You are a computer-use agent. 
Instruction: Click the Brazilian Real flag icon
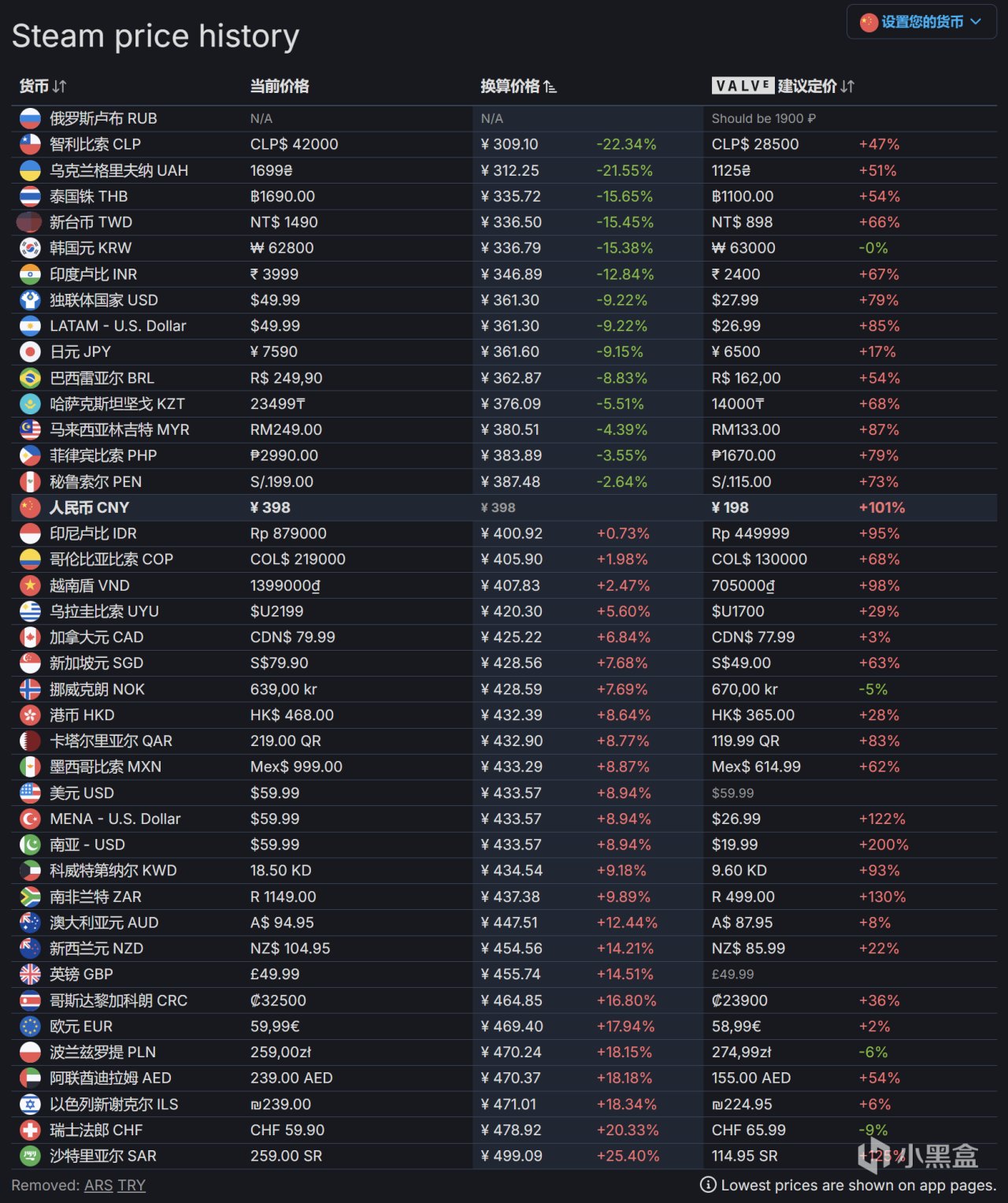pyautogui.click(x=30, y=378)
